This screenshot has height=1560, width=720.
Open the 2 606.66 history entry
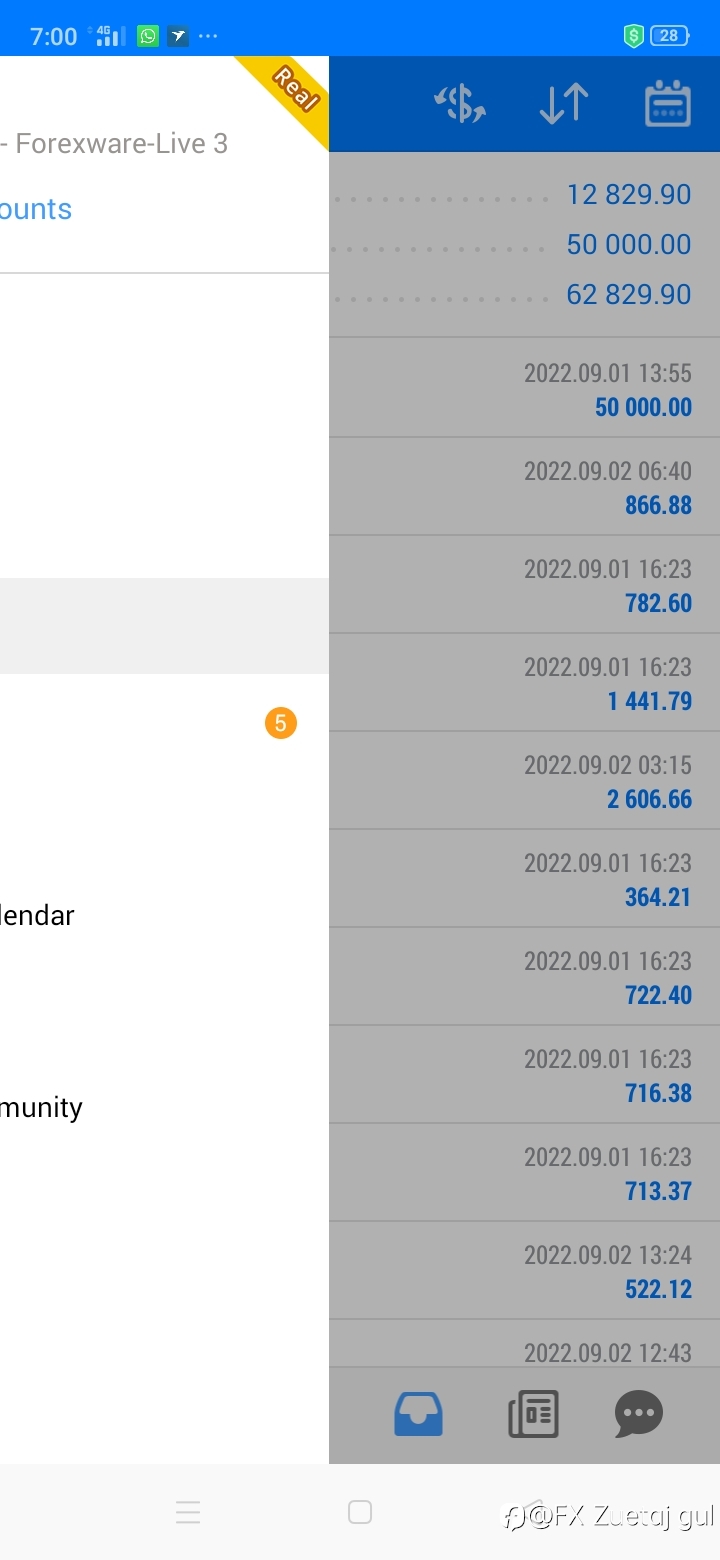click(525, 780)
